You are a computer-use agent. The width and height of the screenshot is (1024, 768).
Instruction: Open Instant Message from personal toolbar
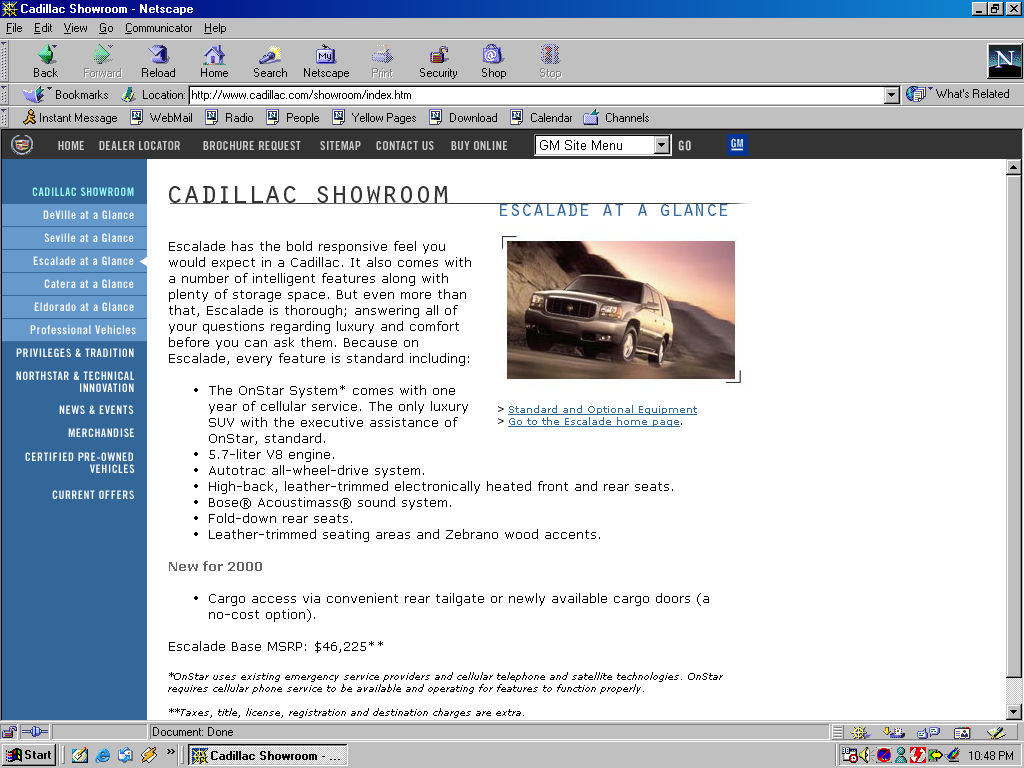(70, 118)
